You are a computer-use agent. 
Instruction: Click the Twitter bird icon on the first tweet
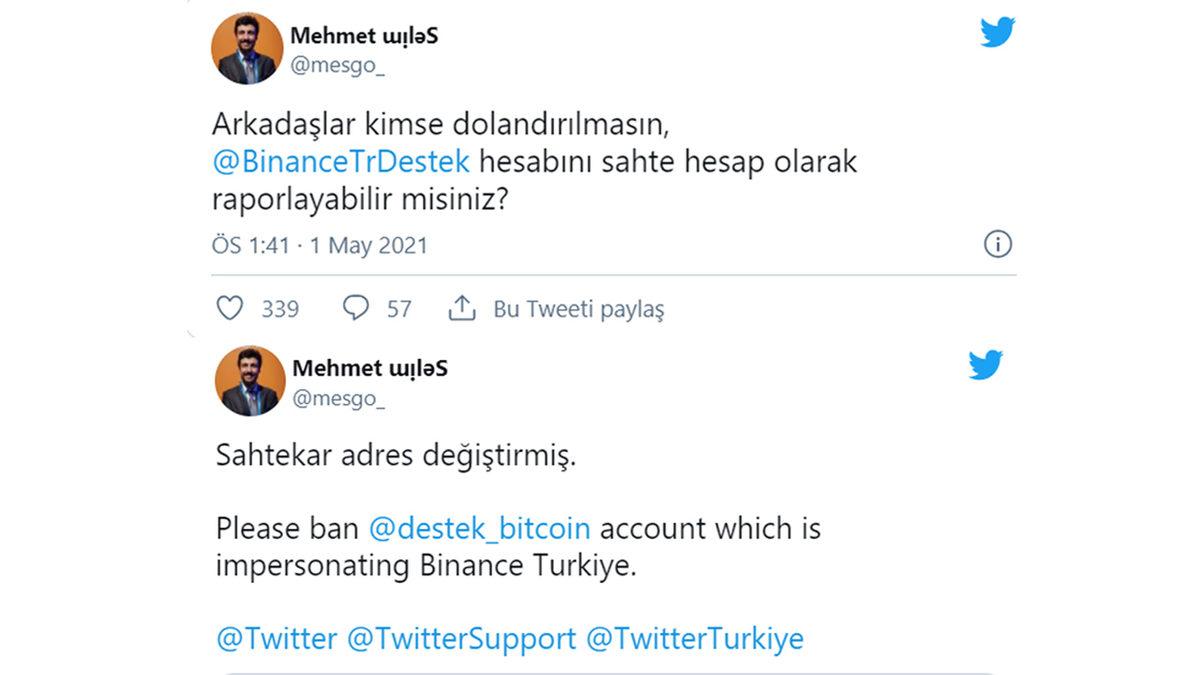(996, 31)
